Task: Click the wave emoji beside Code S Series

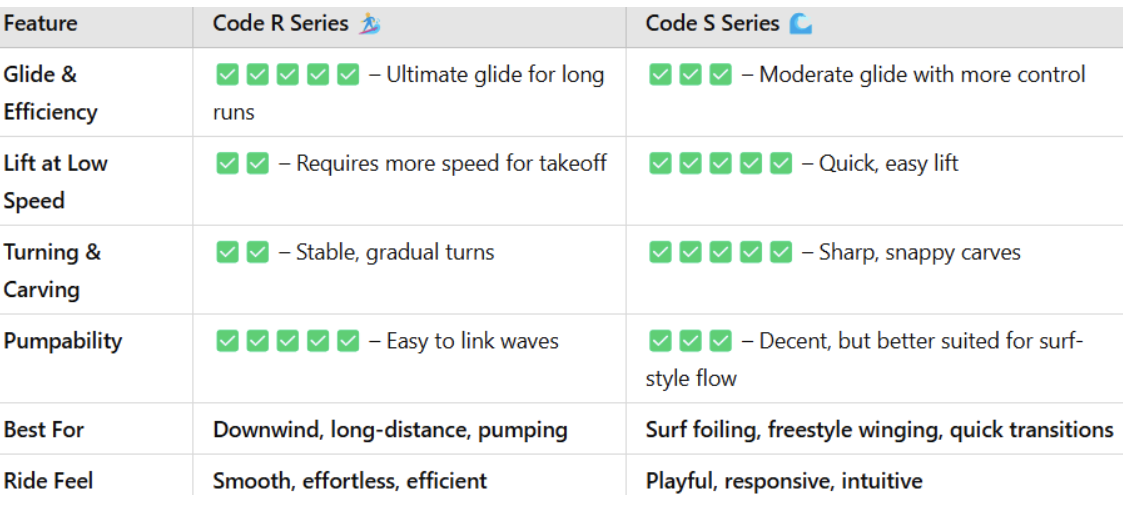Action: [x=801, y=24]
